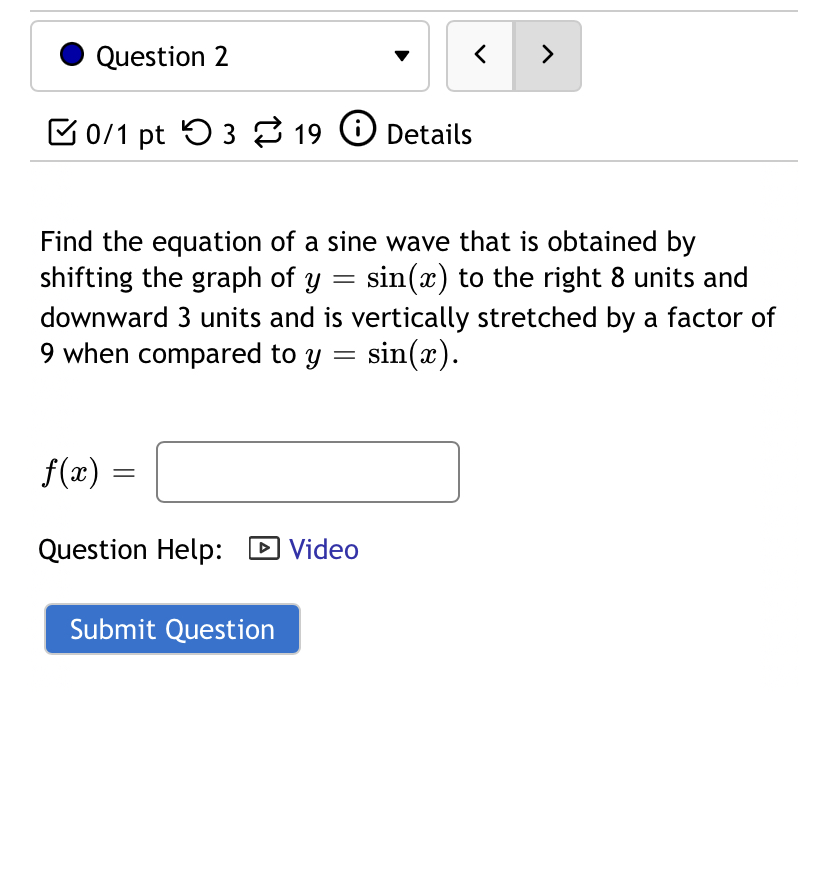Click the score checkbox icon beside 0/1 pt

(62, 132)
